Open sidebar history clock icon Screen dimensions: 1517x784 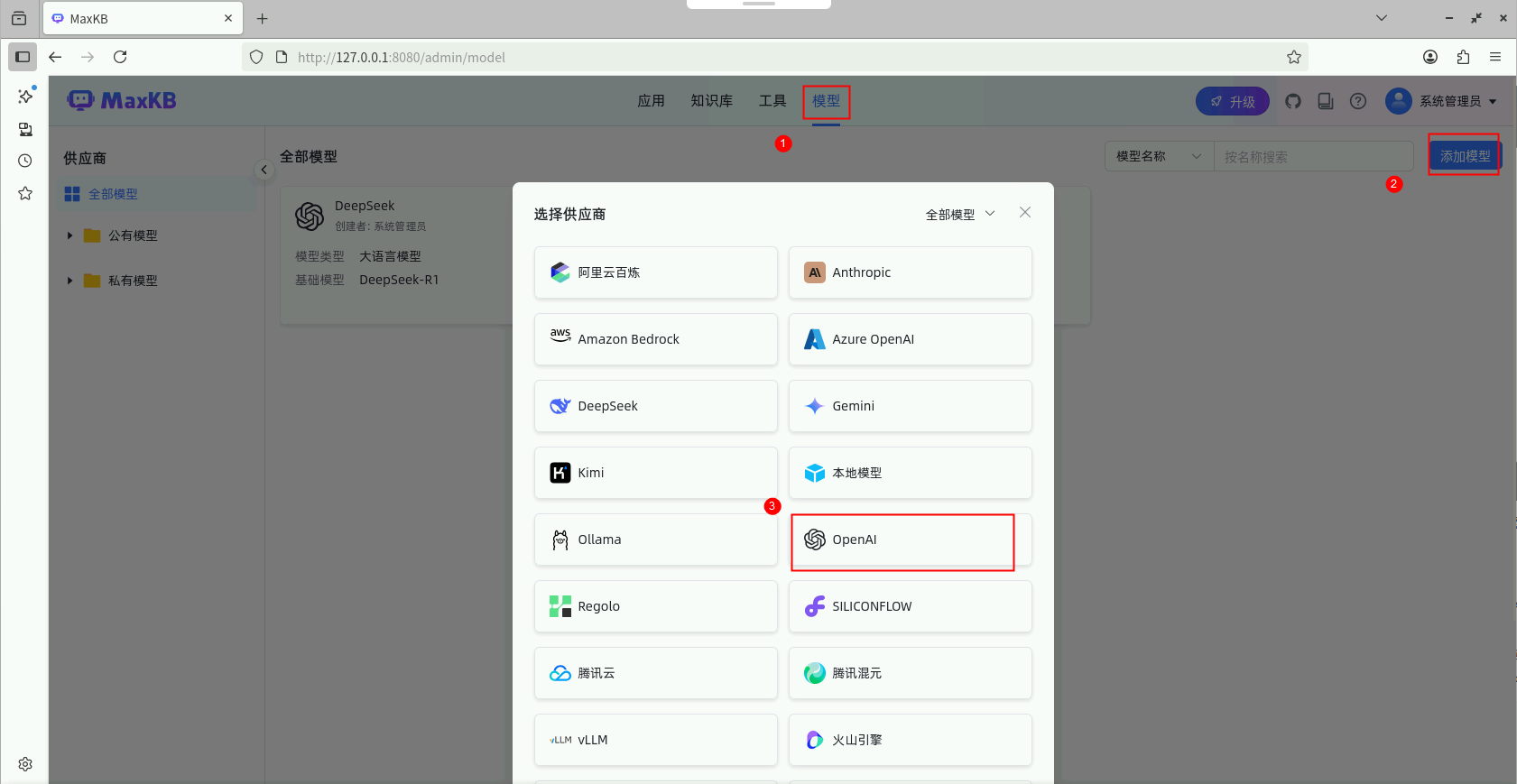coord(25,161)
